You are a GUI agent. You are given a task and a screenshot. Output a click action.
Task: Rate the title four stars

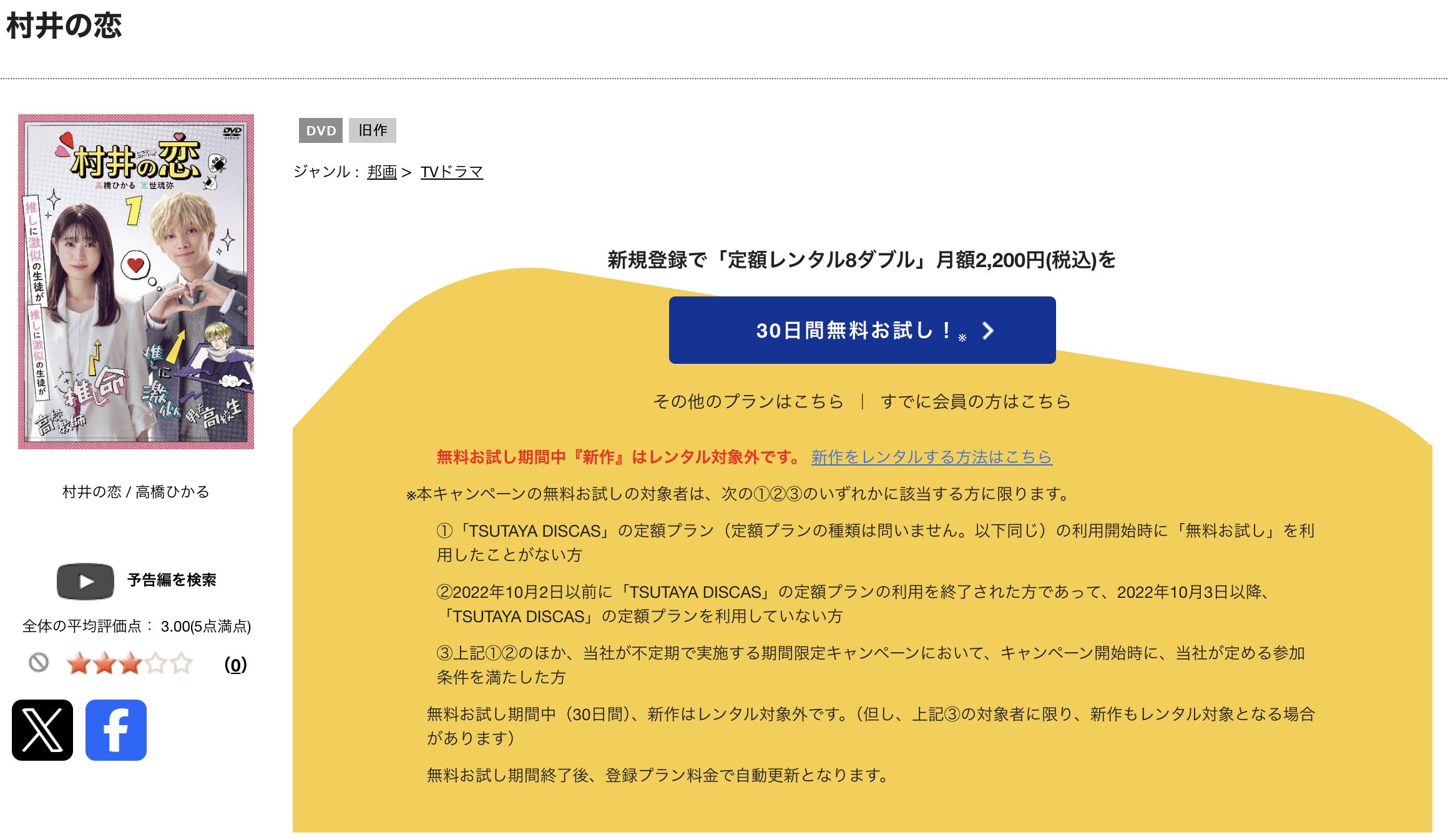156,663
